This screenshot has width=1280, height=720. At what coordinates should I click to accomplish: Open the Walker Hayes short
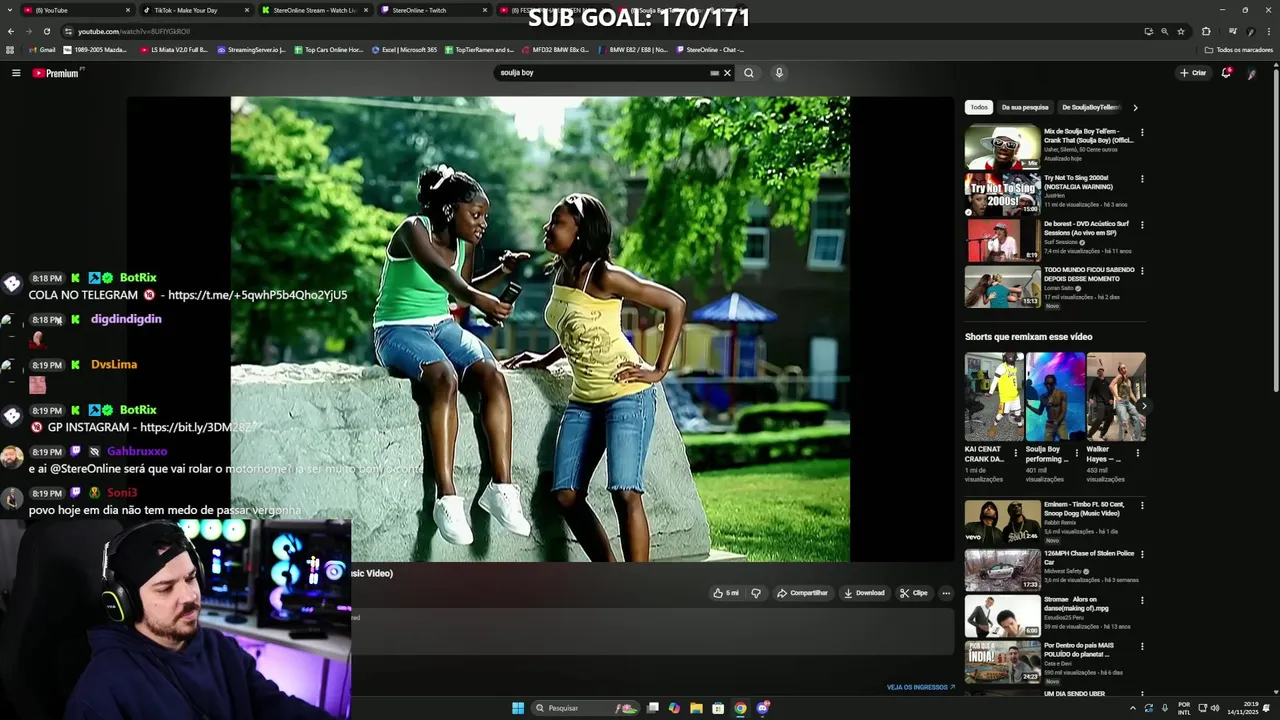pos(1116,396)
